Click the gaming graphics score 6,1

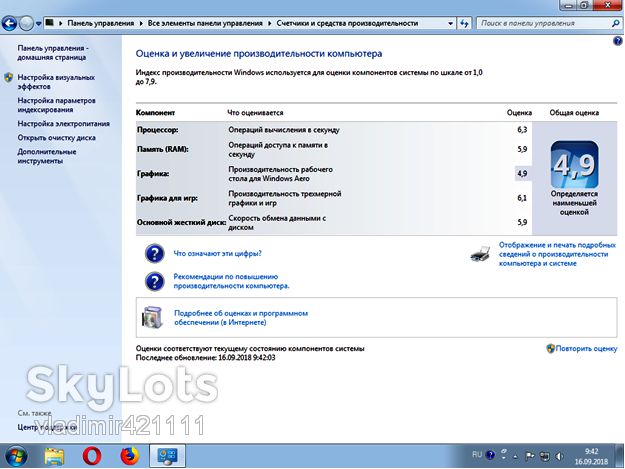point(522,198)
